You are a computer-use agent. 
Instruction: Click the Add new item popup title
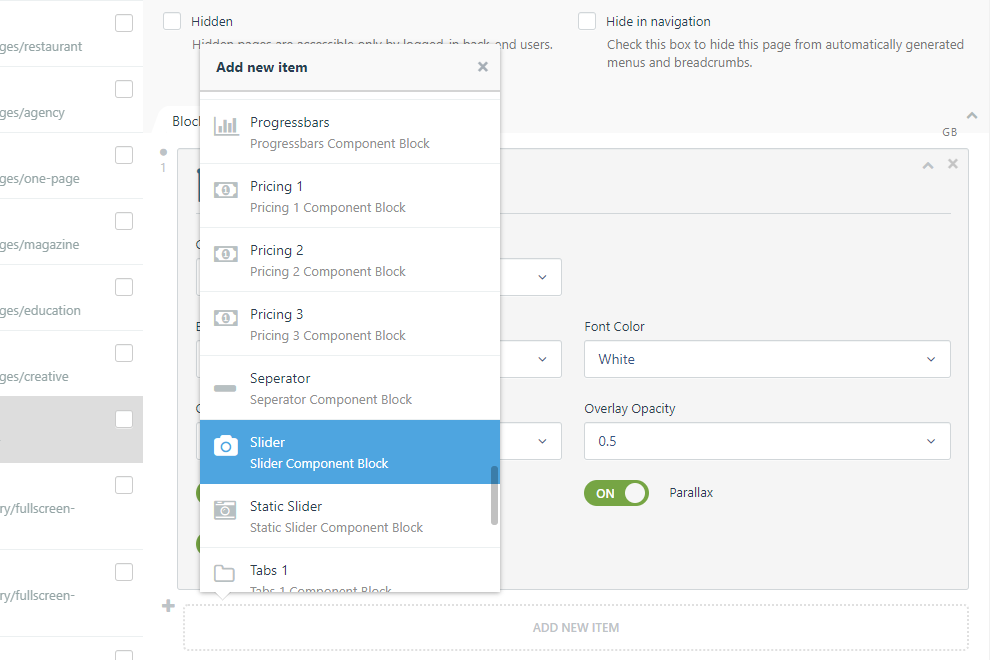261,68
